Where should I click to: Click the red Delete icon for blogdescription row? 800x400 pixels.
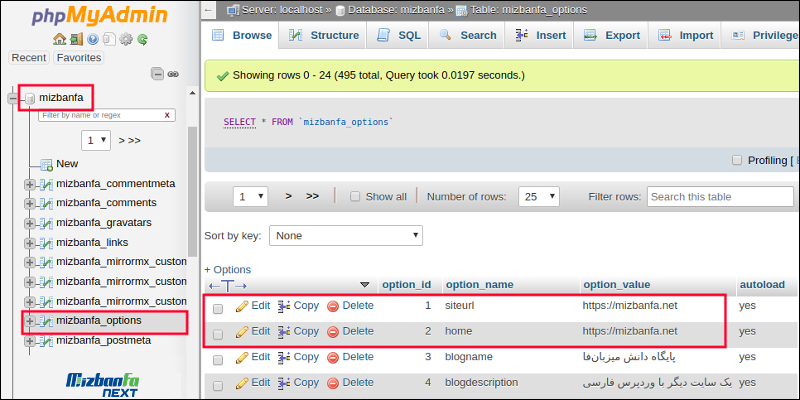pos(333,383)
